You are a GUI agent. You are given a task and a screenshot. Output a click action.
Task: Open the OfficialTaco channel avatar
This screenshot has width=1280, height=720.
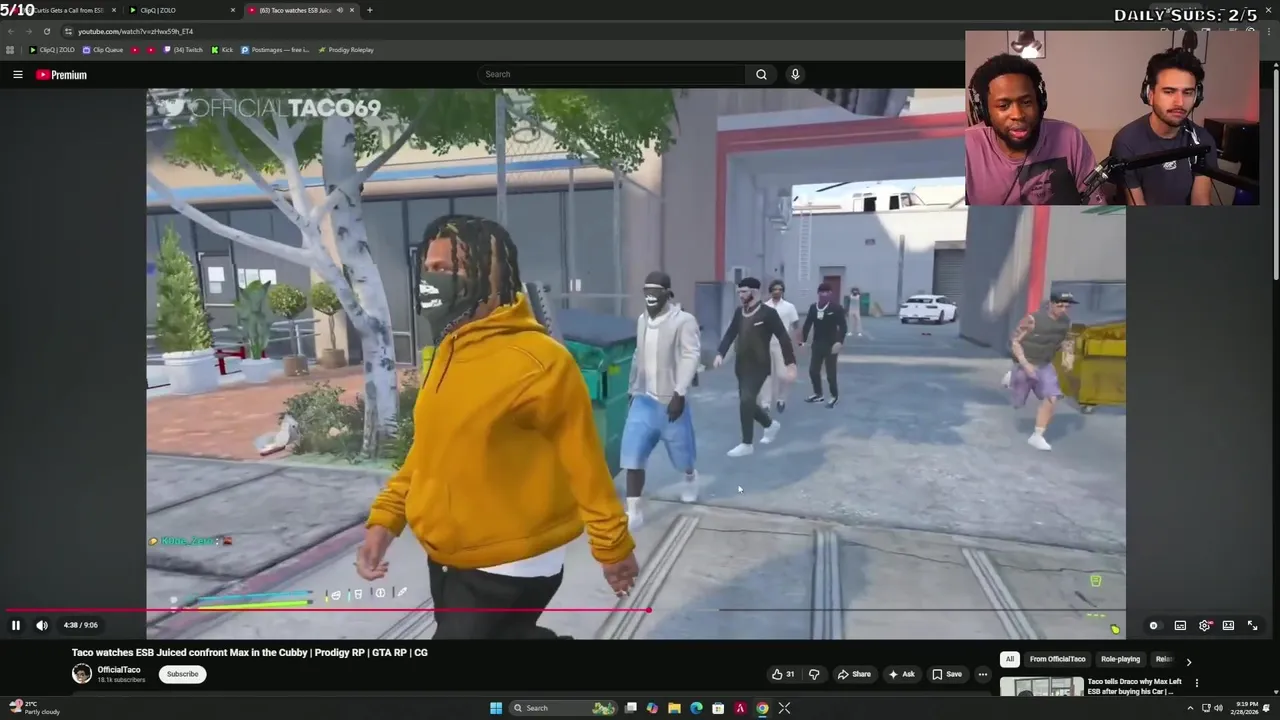pos(82,674)
